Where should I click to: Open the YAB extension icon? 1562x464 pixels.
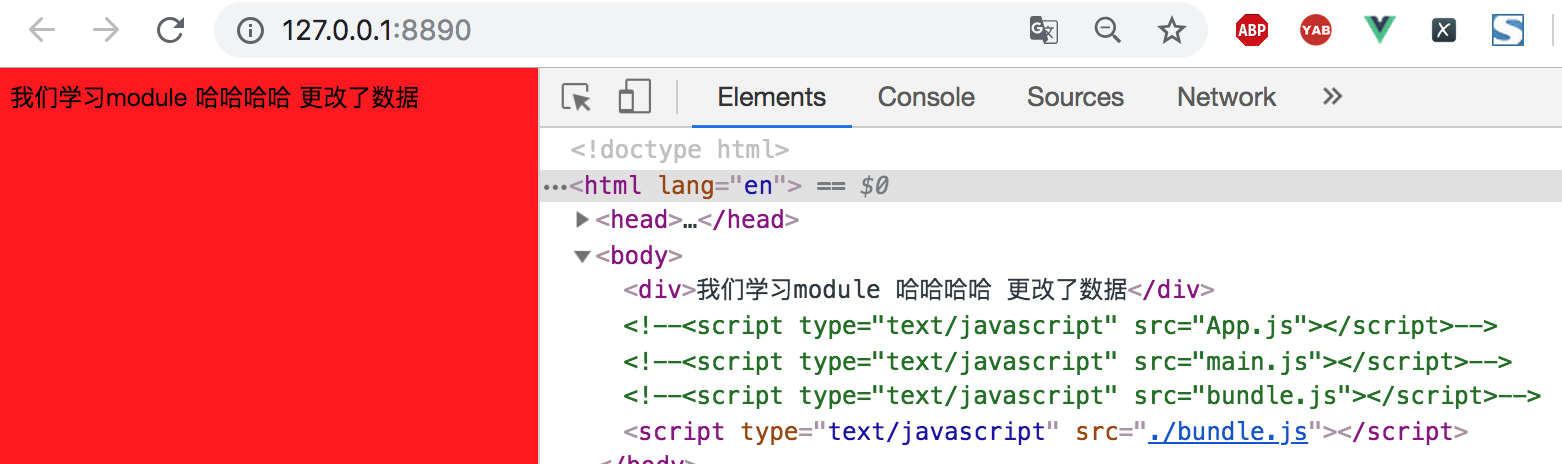(x=1315, y=31)
